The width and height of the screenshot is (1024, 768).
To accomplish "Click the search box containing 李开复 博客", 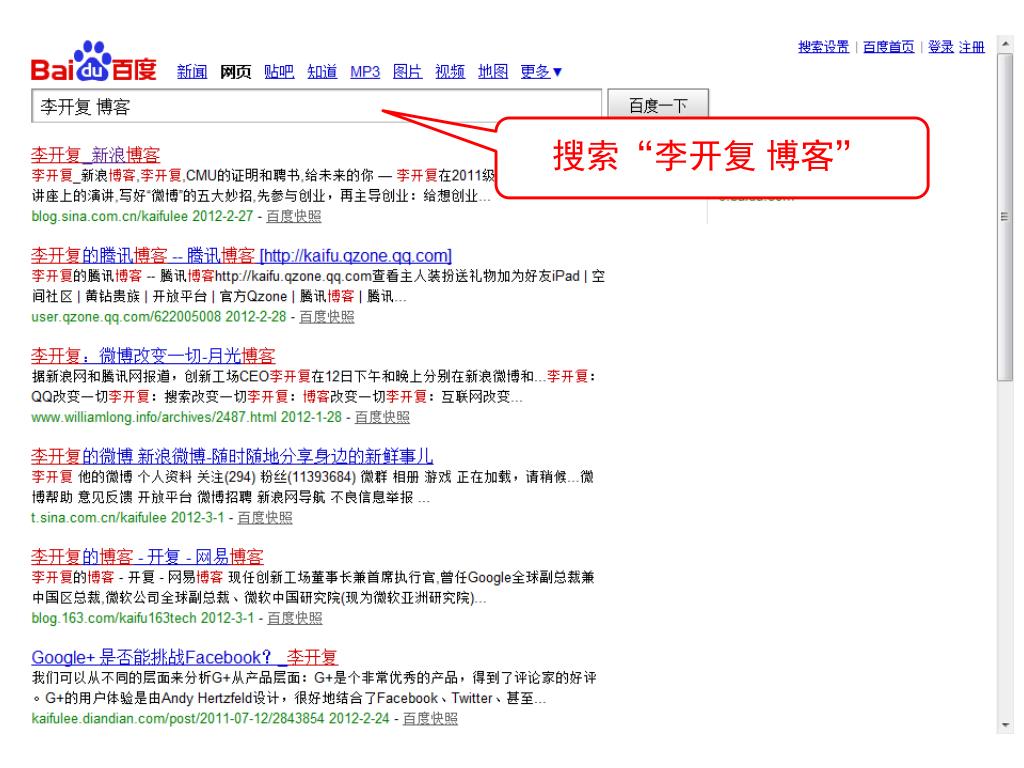I will pos(316,106).
